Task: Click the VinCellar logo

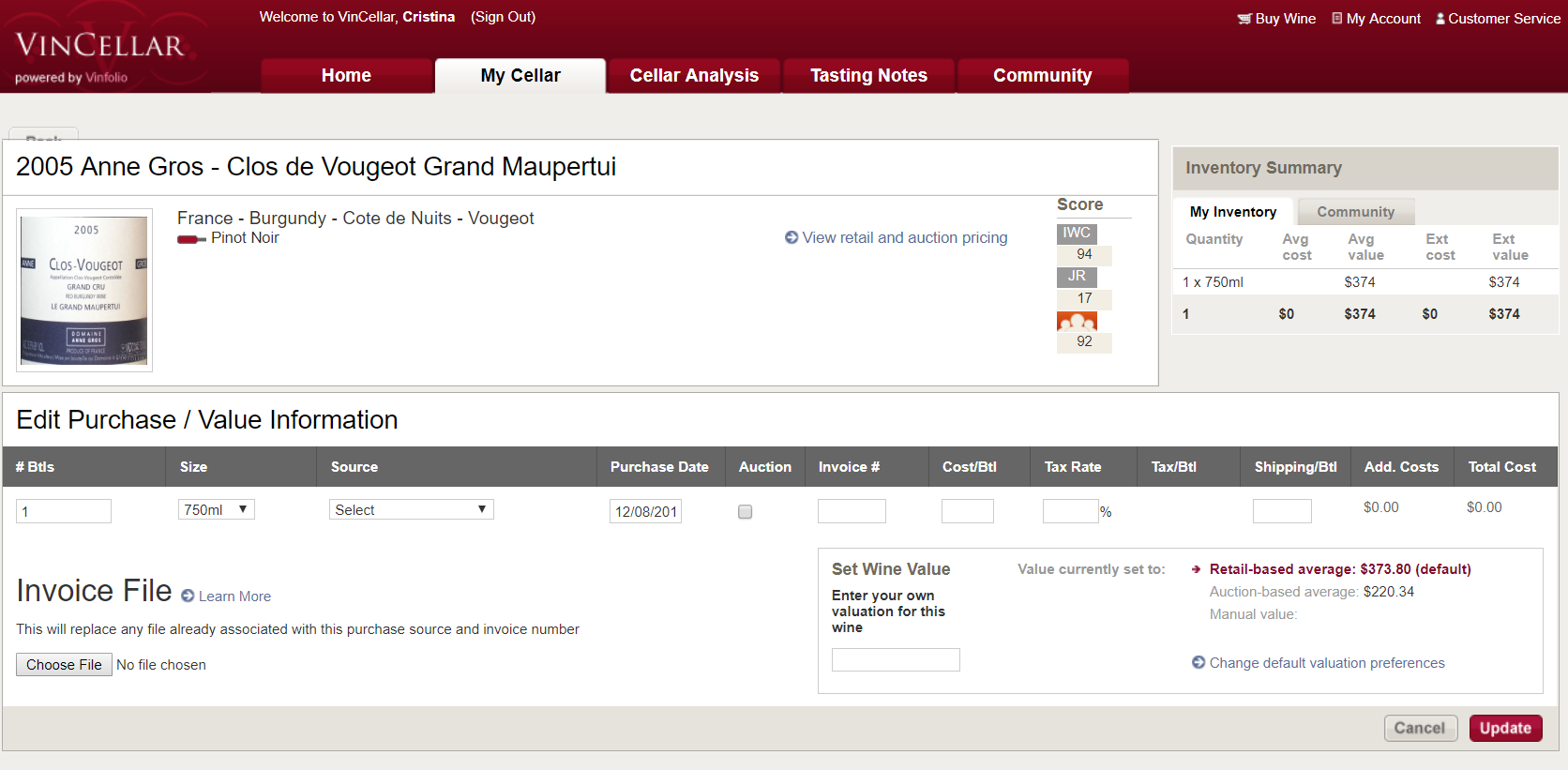Action: [100, 47]
